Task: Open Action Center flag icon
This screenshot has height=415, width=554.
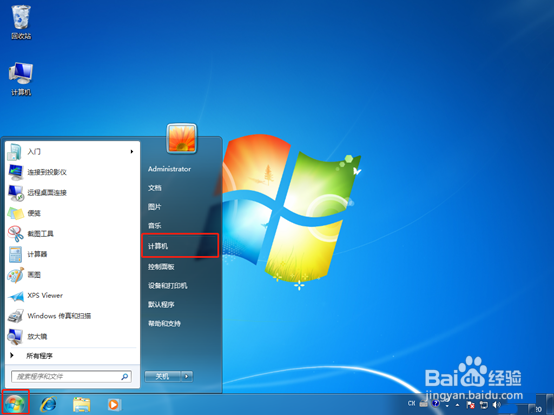Action: click(x=471, y=405)
